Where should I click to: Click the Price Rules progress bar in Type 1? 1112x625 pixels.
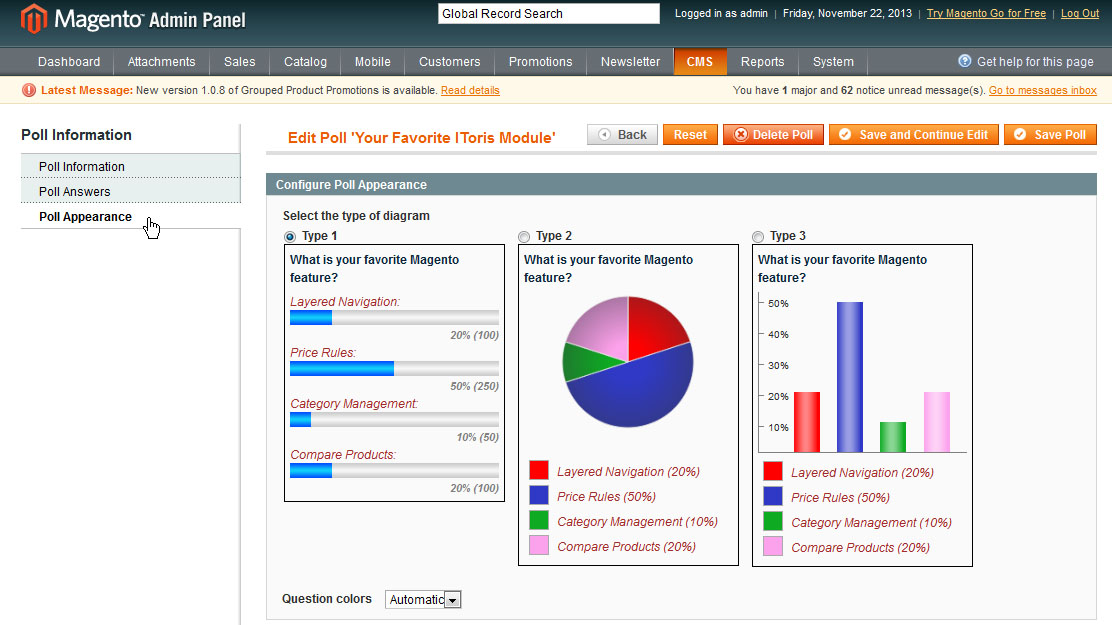point(394,368)
